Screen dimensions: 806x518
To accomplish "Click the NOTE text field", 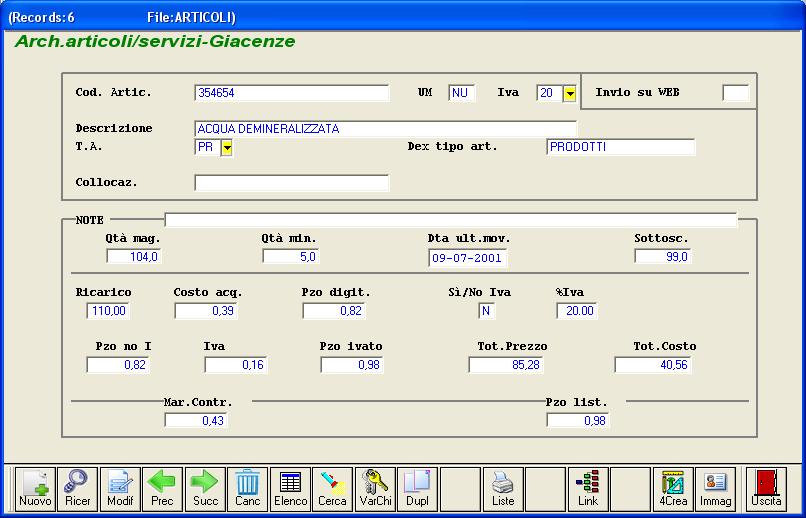I will pos(451,220).
